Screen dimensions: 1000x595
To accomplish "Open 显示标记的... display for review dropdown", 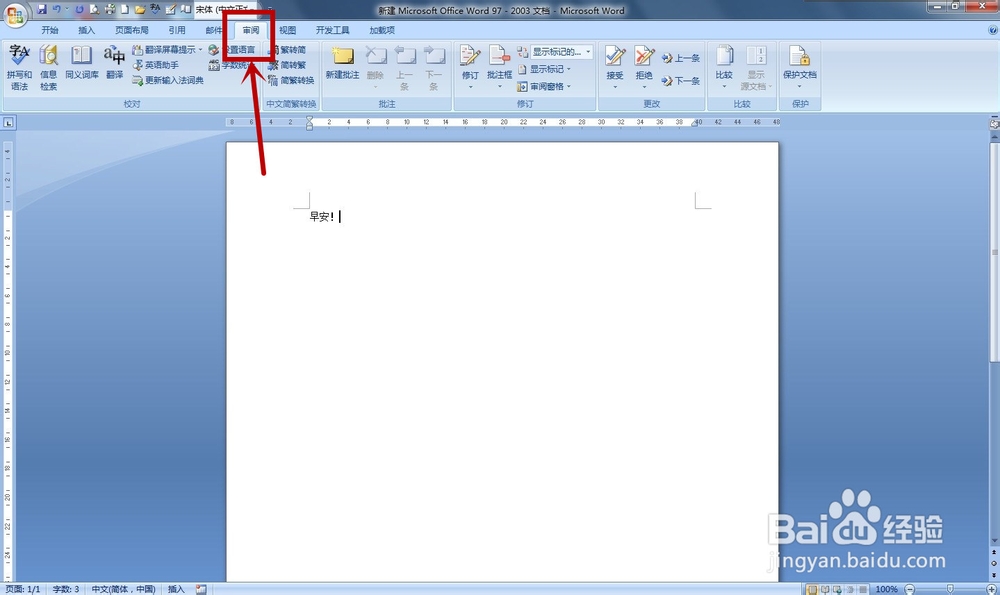I will pyautogui.click(x=562, y=52).
